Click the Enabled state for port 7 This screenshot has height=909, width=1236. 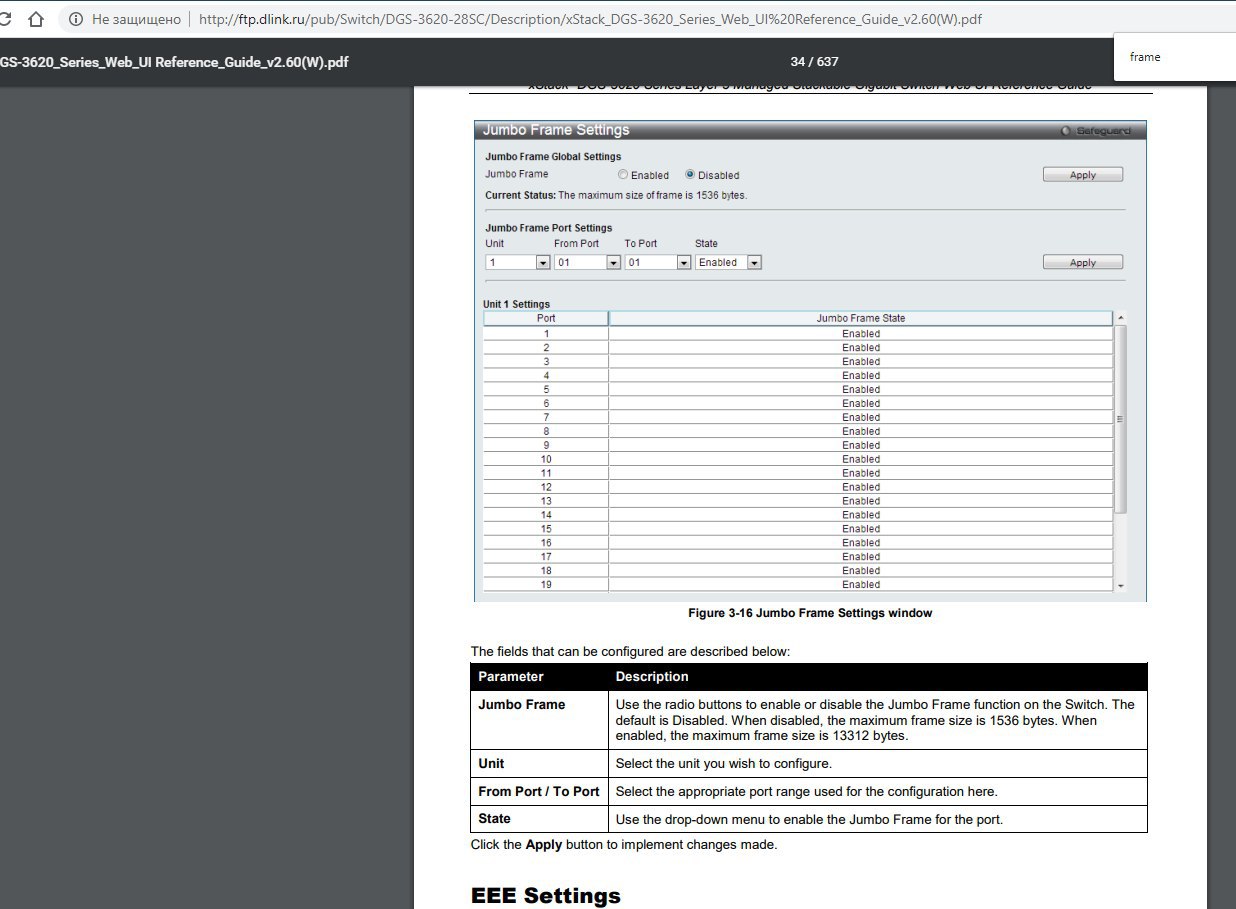861,418
